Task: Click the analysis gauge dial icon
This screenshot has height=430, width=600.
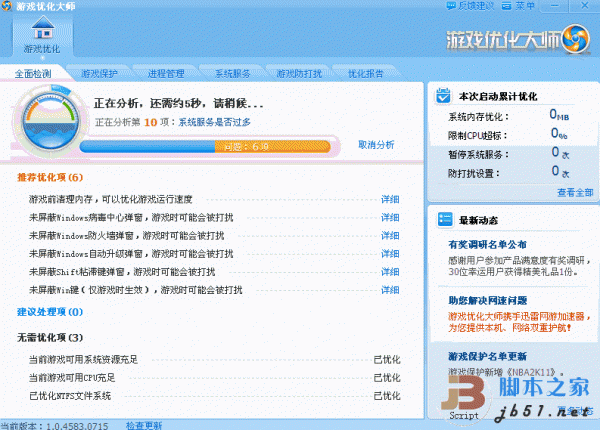Action: [x=50, y=122]
